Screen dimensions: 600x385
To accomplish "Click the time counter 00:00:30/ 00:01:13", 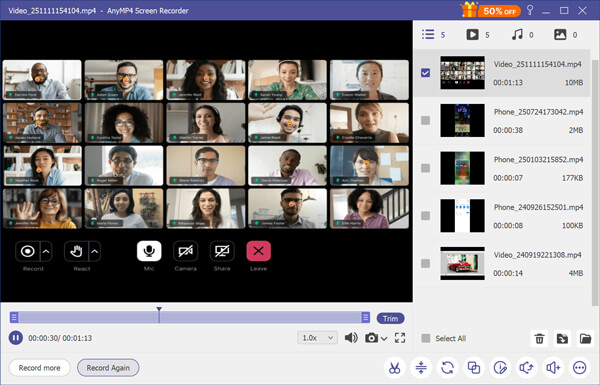I will click(60, 338).
